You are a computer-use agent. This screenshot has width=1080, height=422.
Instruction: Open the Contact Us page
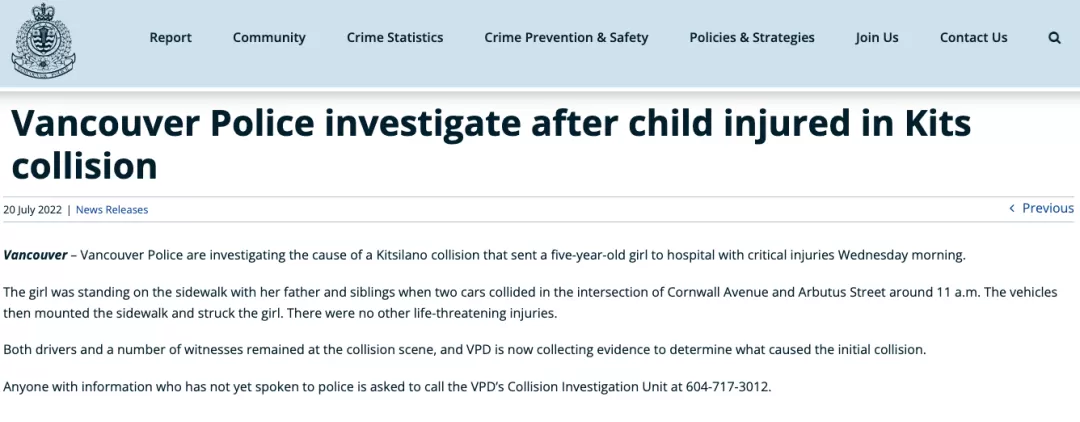(x=973, y=38)
